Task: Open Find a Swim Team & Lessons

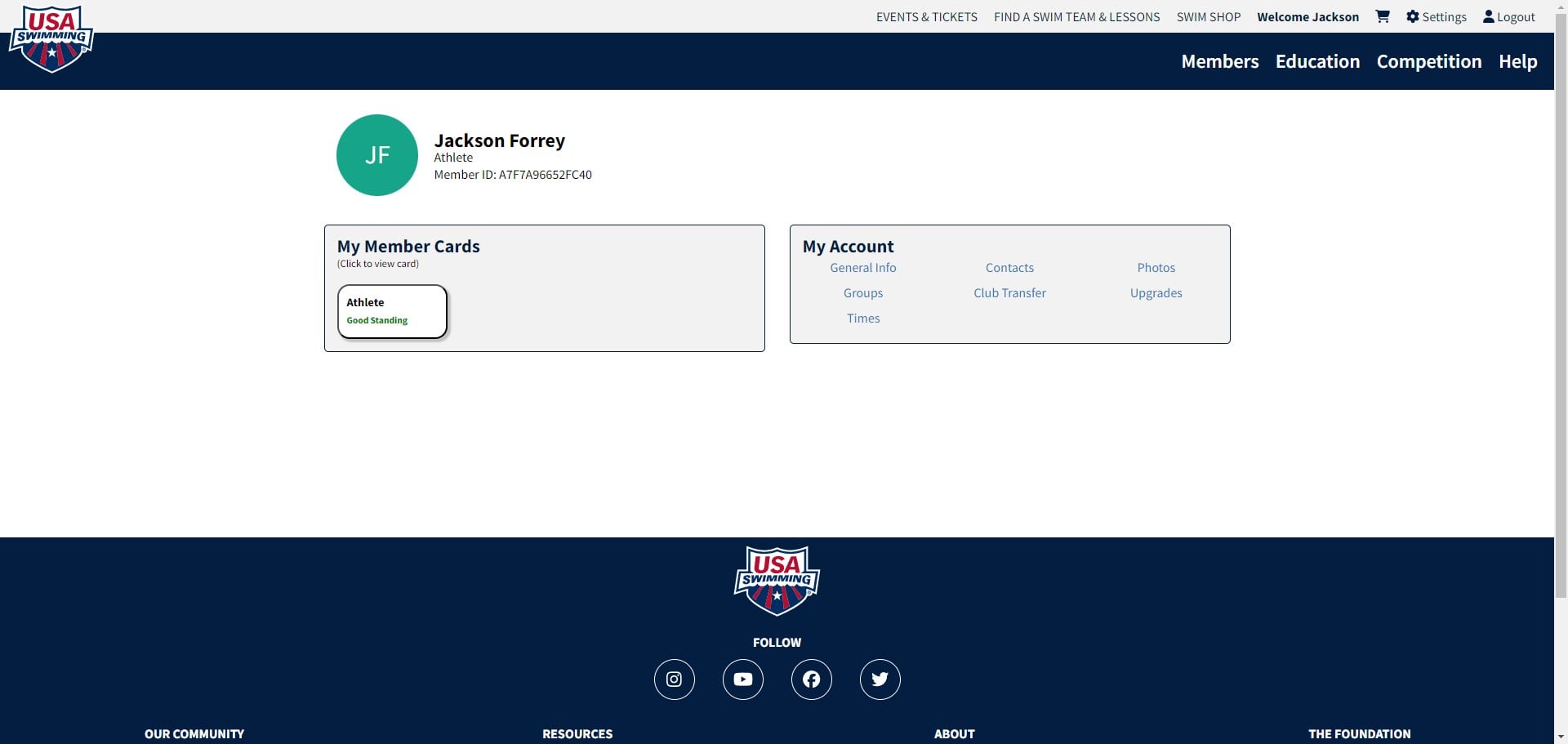Action: coord(1077,17)
